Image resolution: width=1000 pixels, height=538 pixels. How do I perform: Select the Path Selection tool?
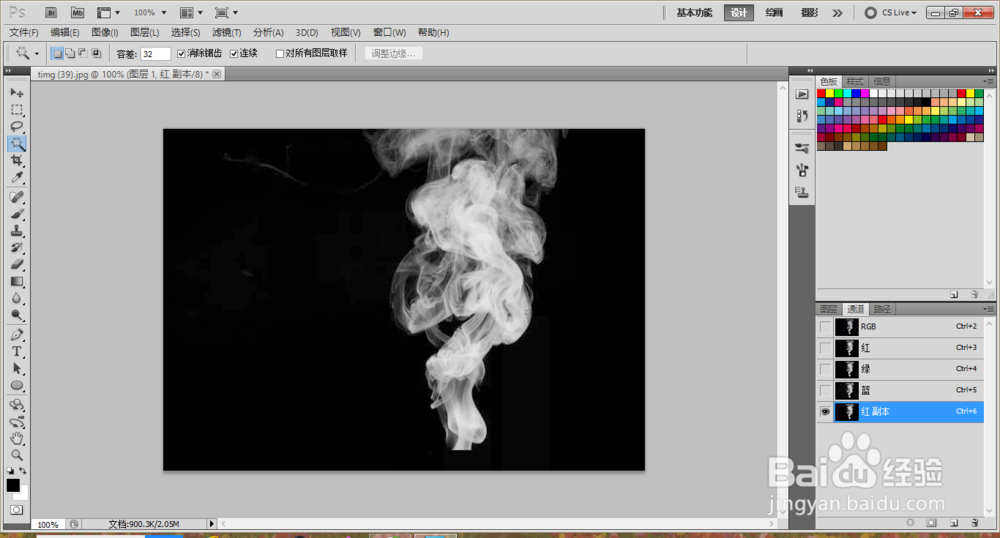(17, 368)
